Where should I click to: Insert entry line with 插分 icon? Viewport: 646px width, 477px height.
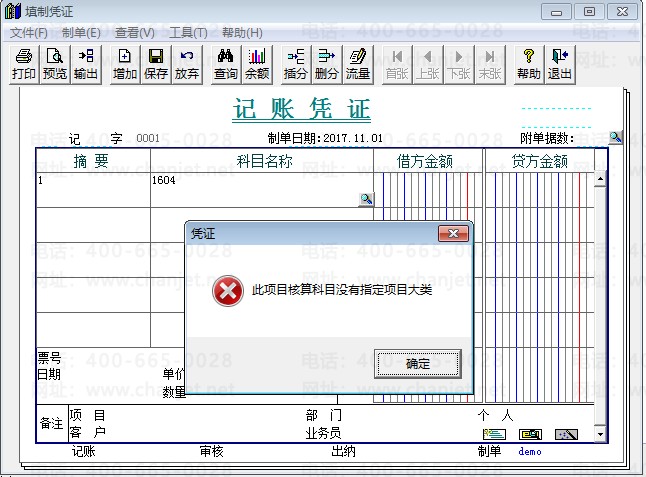(x=296, y=65)
